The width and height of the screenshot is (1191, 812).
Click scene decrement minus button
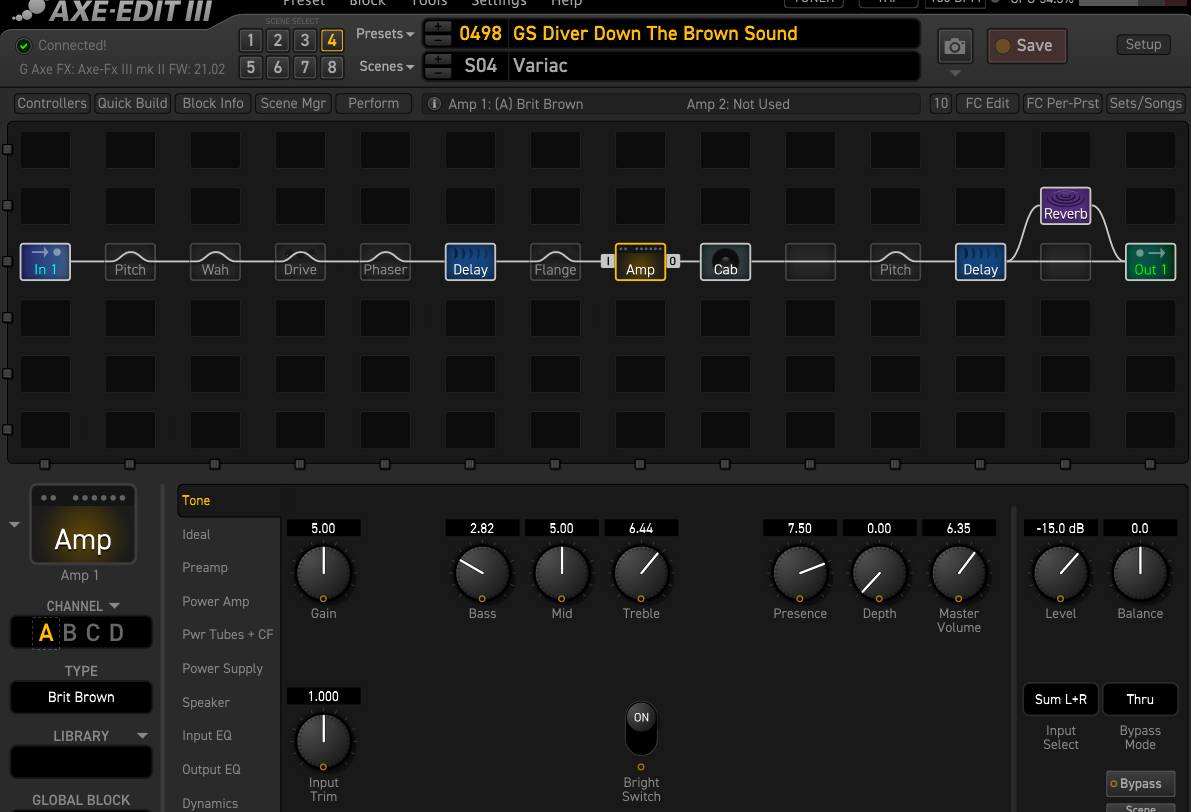pos(438,73)
